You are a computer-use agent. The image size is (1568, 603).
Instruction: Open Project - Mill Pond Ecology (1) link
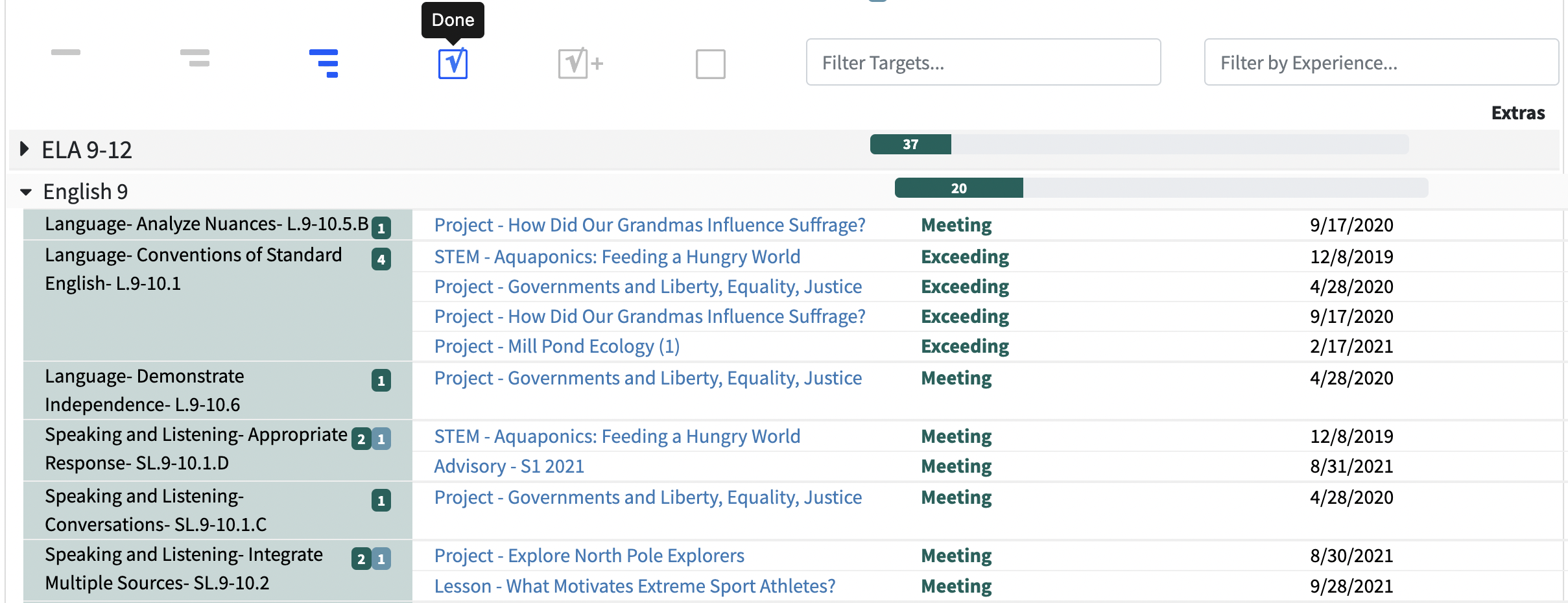point(556,346)
